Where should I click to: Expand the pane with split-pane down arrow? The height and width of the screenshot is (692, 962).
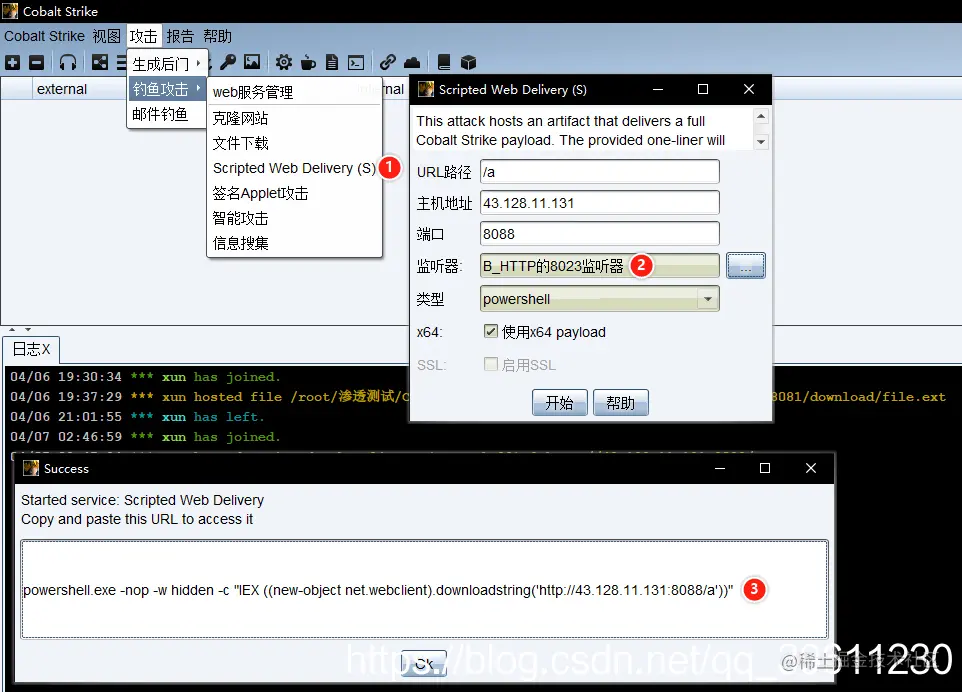click(28, 329)
